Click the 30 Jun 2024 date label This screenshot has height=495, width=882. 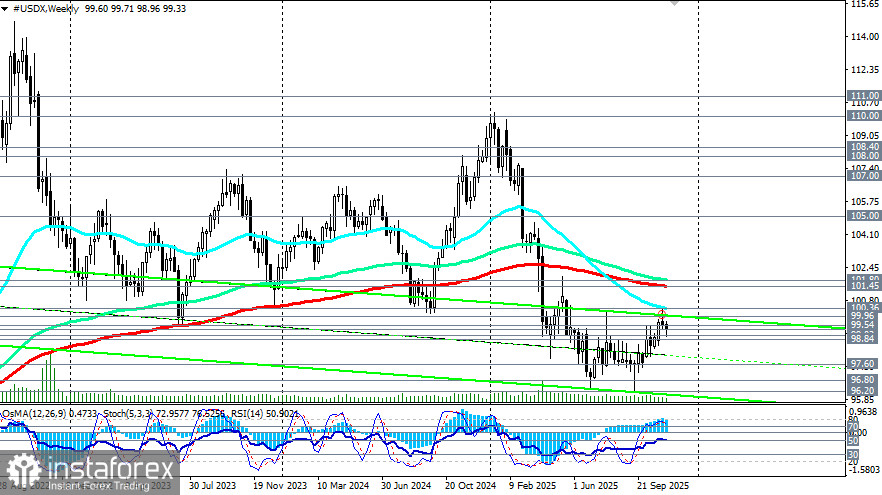(406, 485)
